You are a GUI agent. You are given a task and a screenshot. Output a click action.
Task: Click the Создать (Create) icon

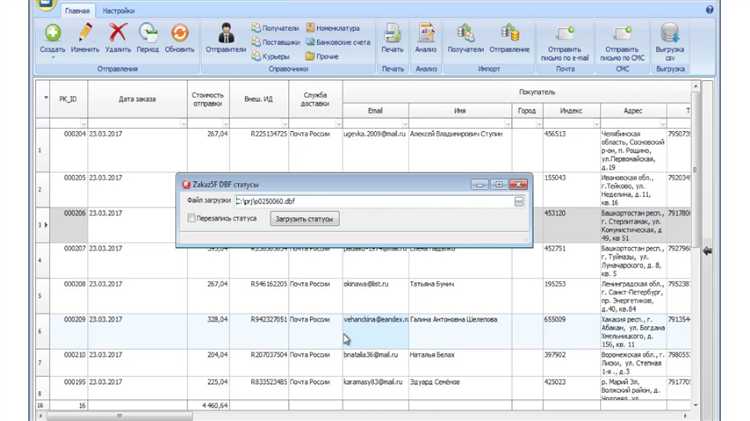tap(53, 35)
